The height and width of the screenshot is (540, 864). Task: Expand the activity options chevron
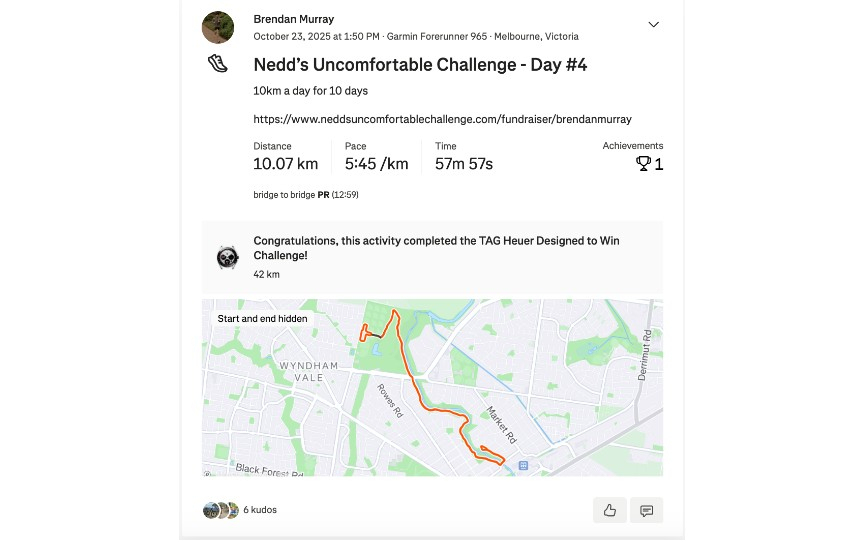pyautogui.click(x=653, y=24)
